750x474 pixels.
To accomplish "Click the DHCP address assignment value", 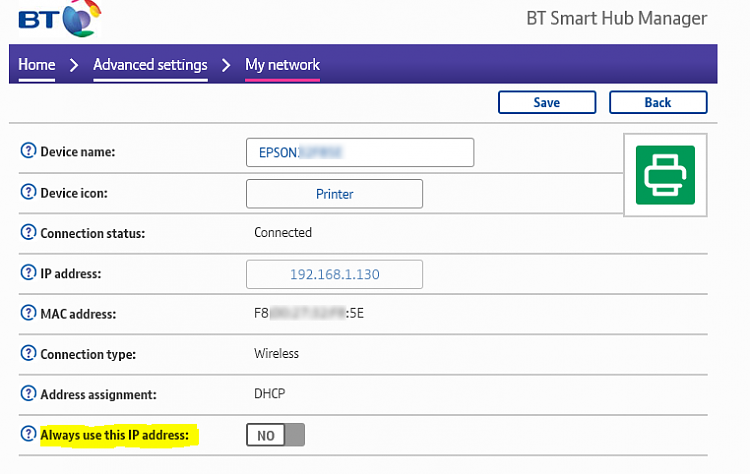I will click(x=269, y=394).
